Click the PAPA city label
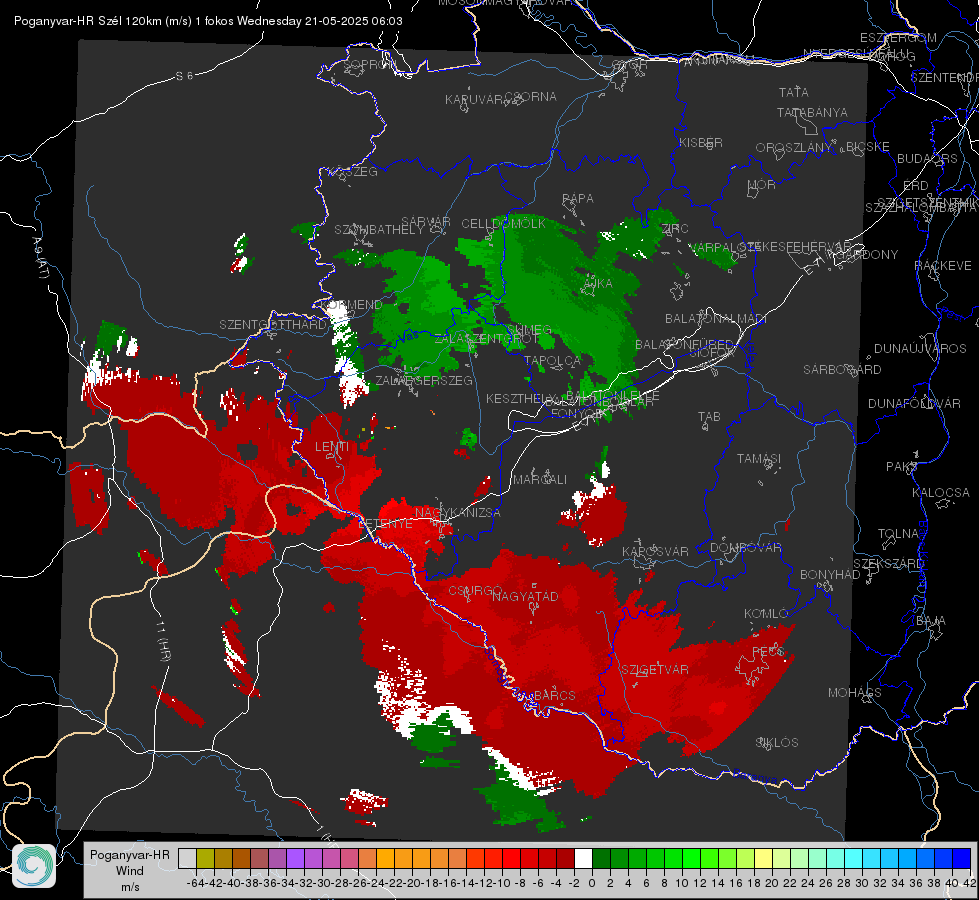The height and width of the screenshot is (900, 979). (x=578, y=198)
